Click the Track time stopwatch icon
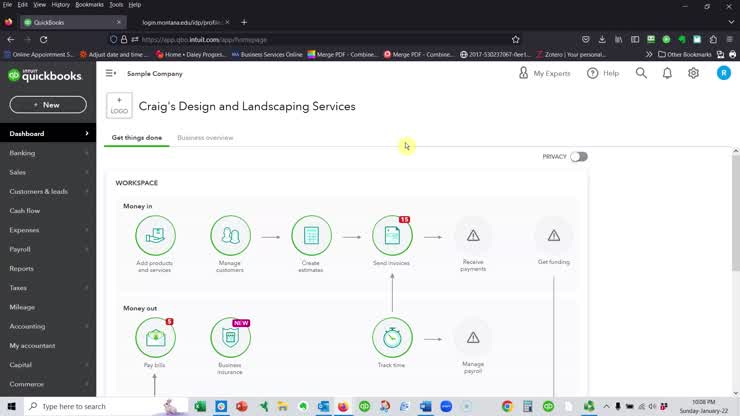Screen dimensions: 740x416 [392, 338]
